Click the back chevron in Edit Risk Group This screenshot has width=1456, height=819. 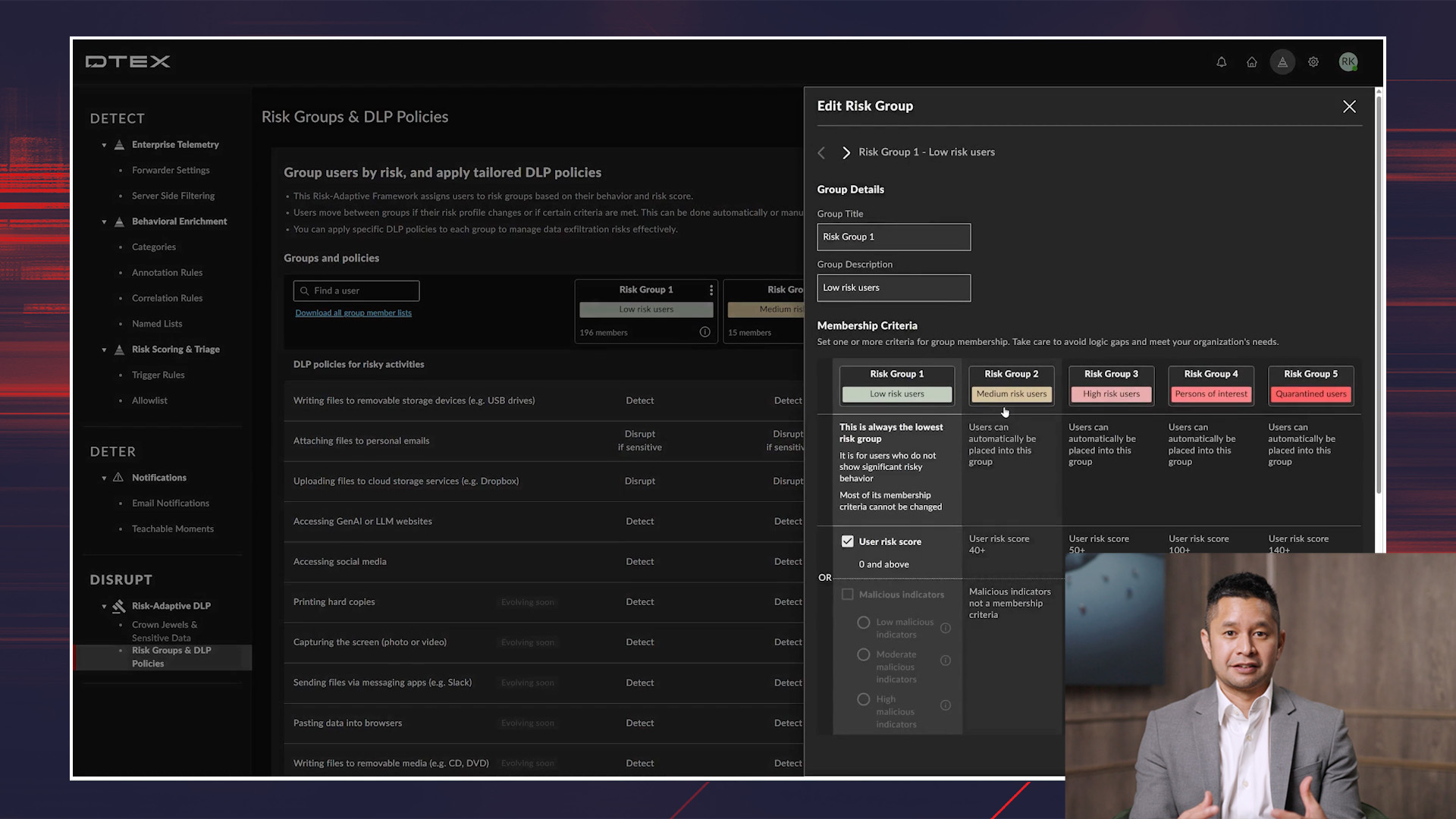tap(821, 152)
